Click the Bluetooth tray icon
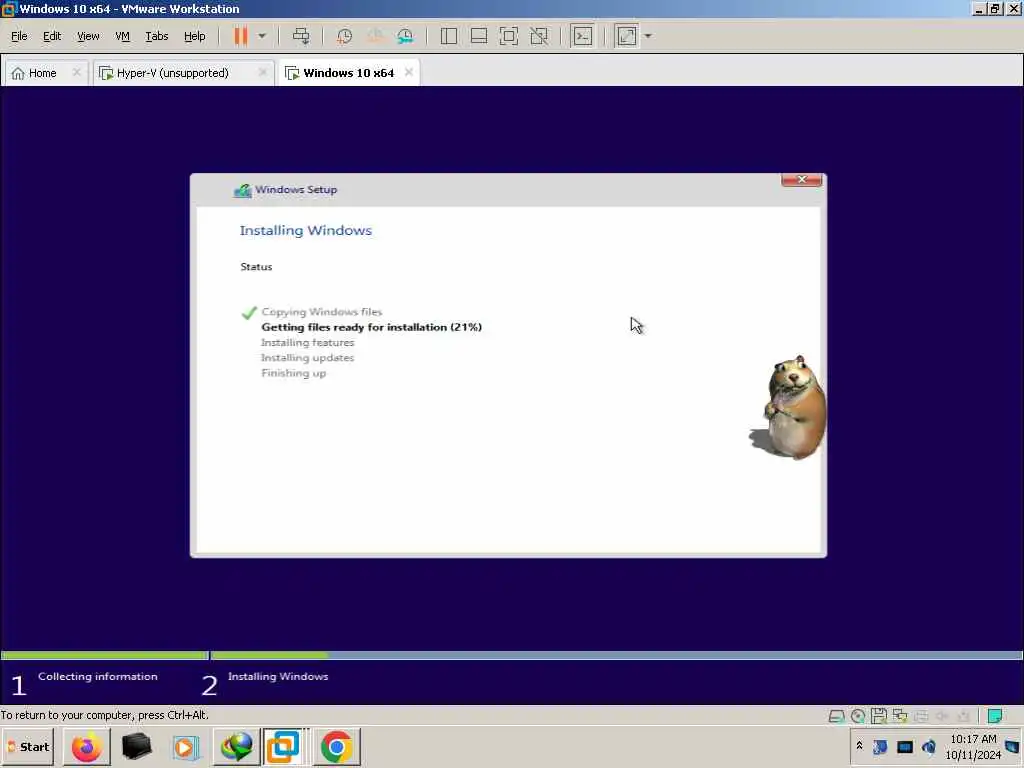 click(880, 746)
